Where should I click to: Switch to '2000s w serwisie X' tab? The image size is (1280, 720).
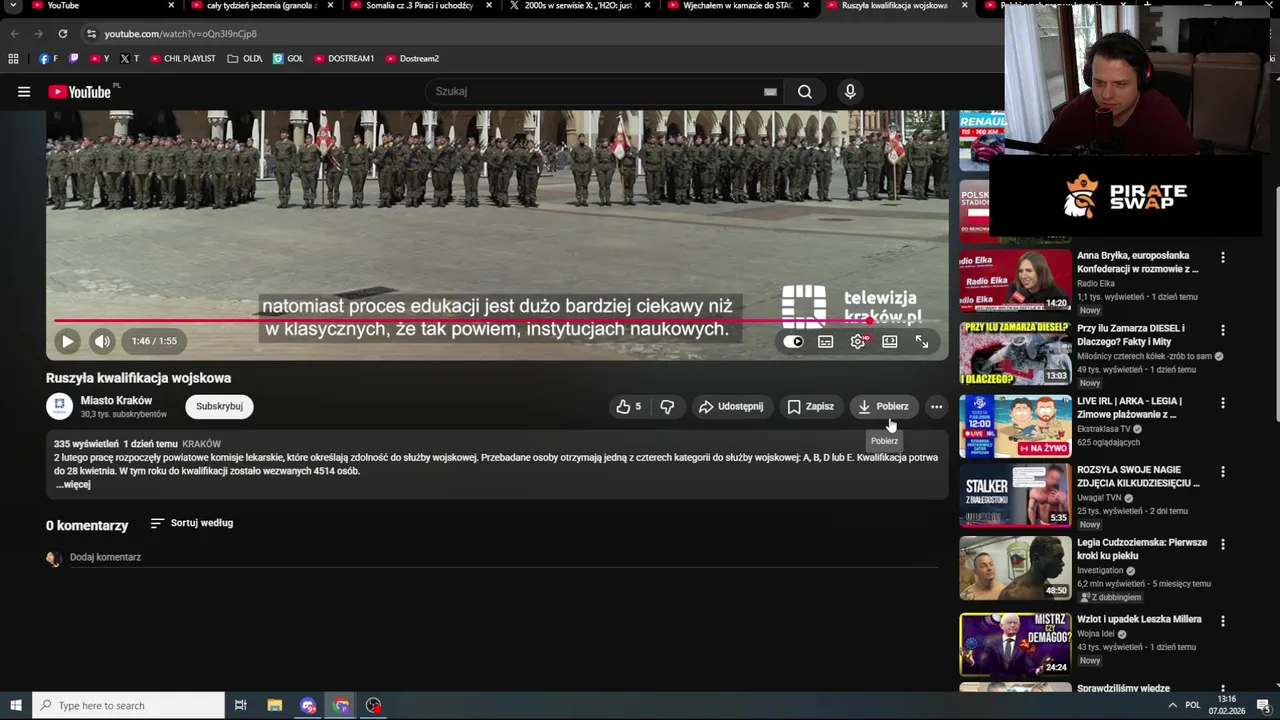click(x=580, y=6)
